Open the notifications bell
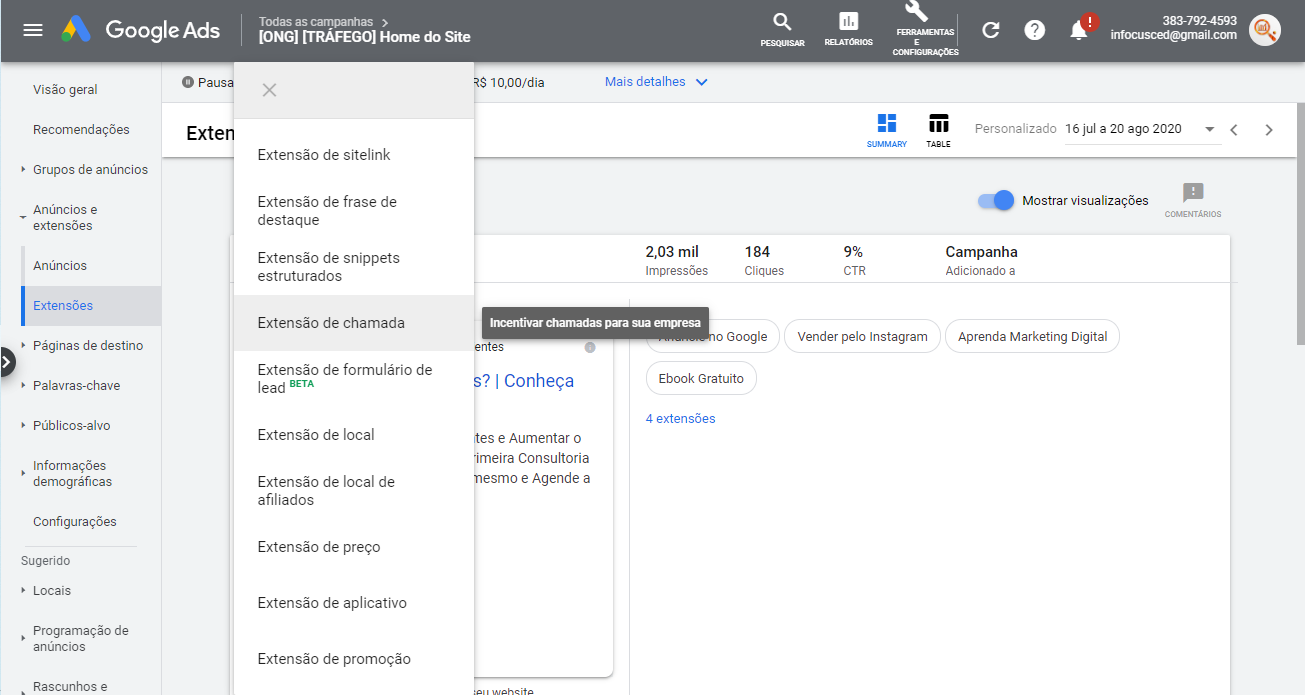This screenshot has width=1305, height=695. click(1079, 30)
